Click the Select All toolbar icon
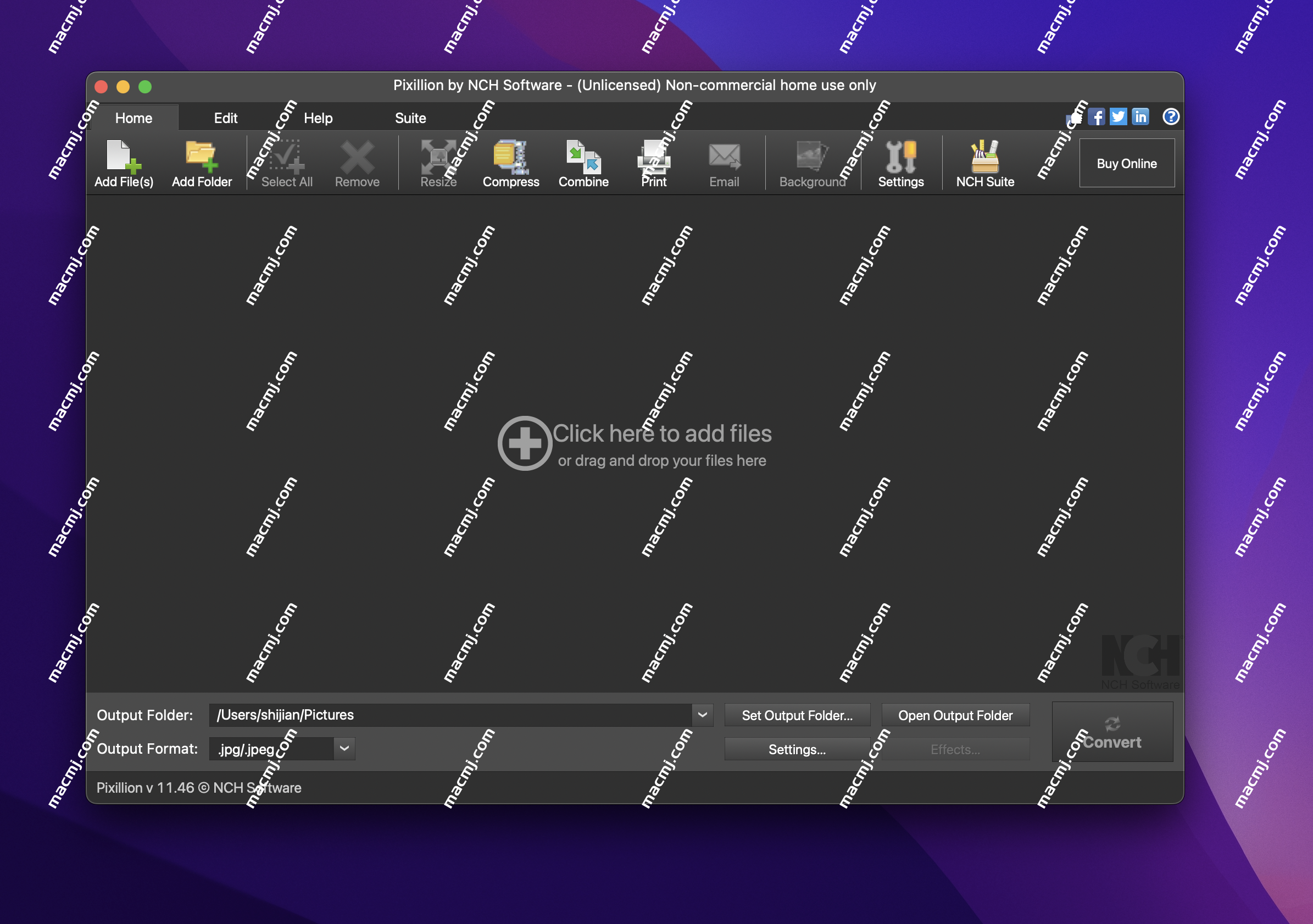Screen dimensions: 1313x924 [x=287, y=157]
